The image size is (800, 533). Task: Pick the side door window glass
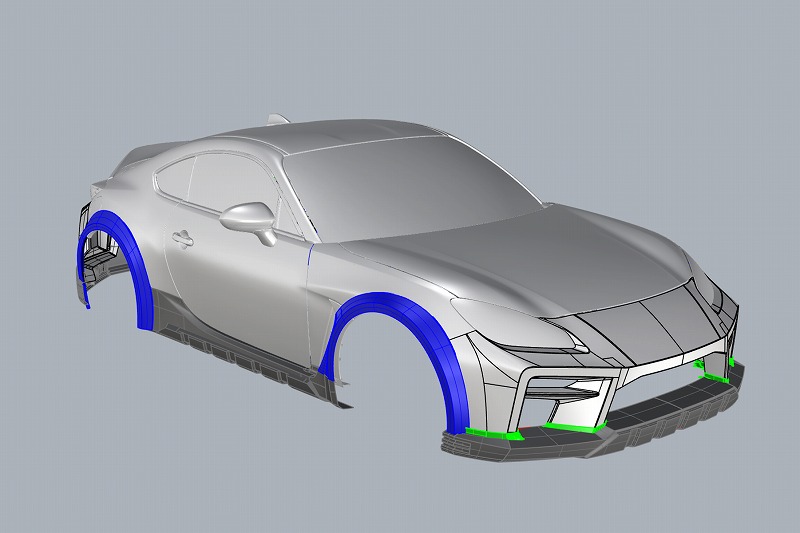coord(215,185)
